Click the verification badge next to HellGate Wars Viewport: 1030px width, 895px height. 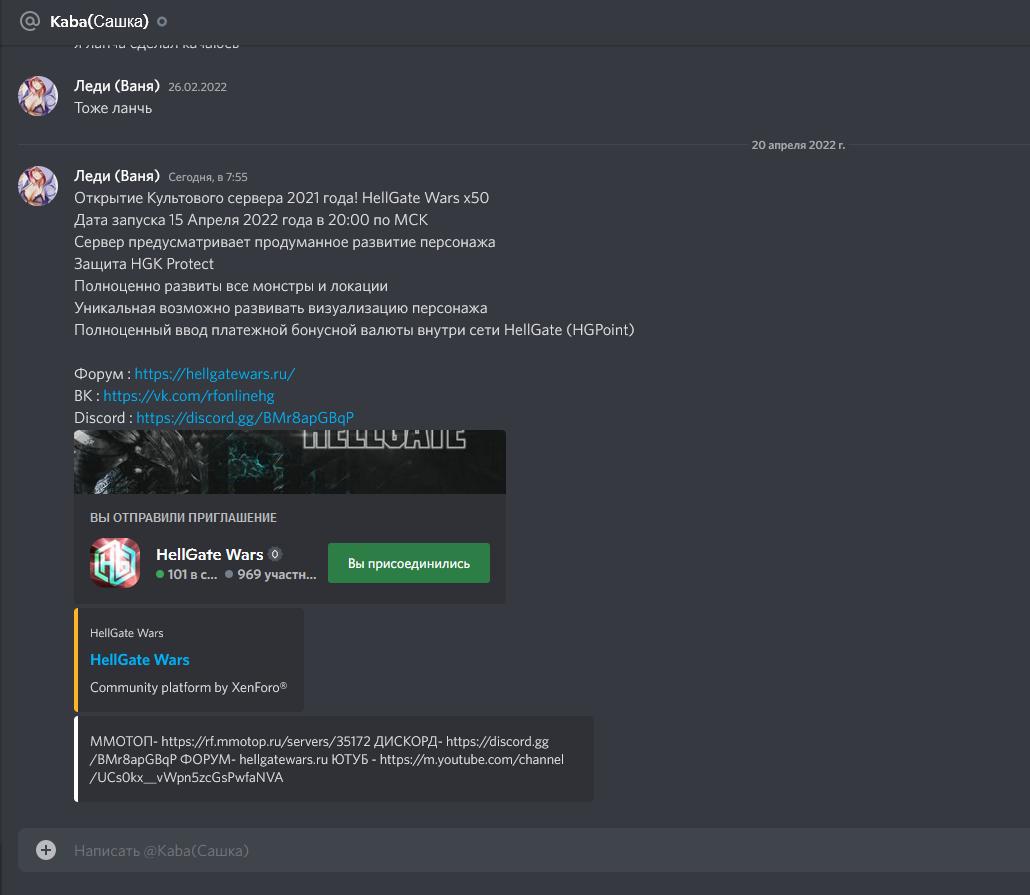275,554
